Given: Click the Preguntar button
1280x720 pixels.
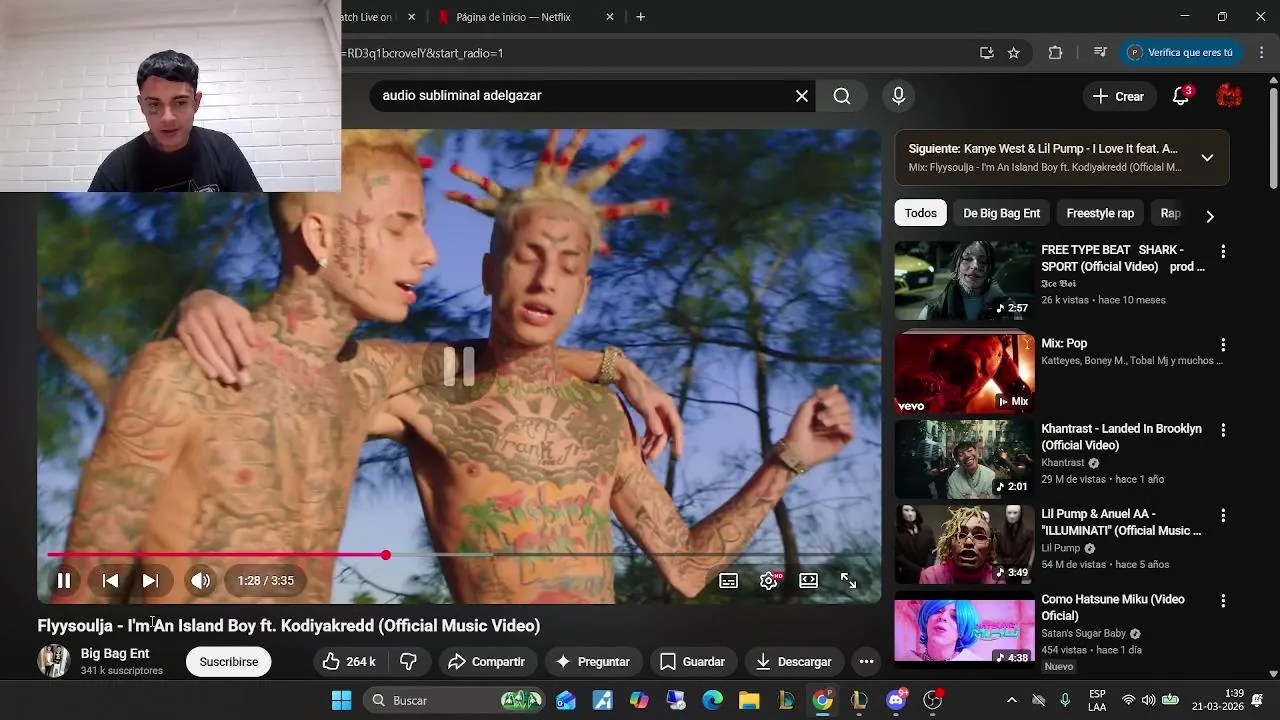Looking at the screenshot, I should point(593,662).
